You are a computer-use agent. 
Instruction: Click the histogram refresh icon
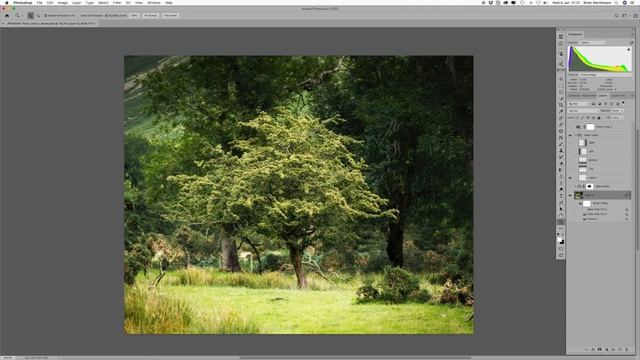pos(631,42)
